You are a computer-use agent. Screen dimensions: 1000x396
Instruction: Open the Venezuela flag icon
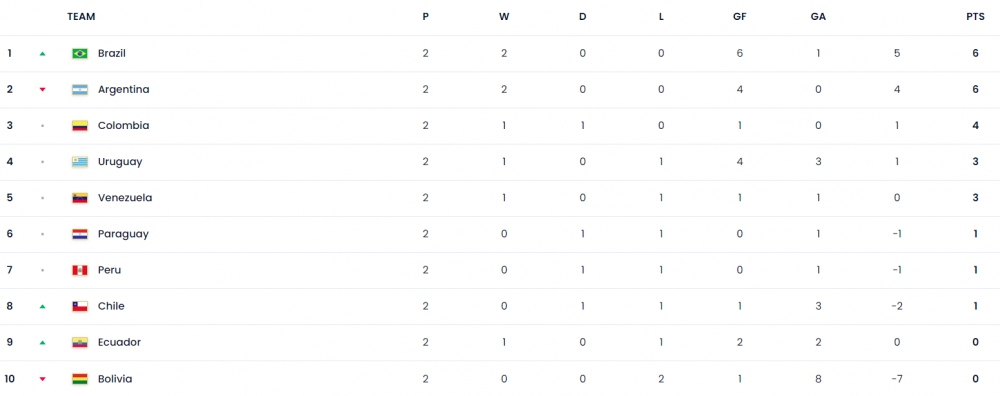click(80, 198)
